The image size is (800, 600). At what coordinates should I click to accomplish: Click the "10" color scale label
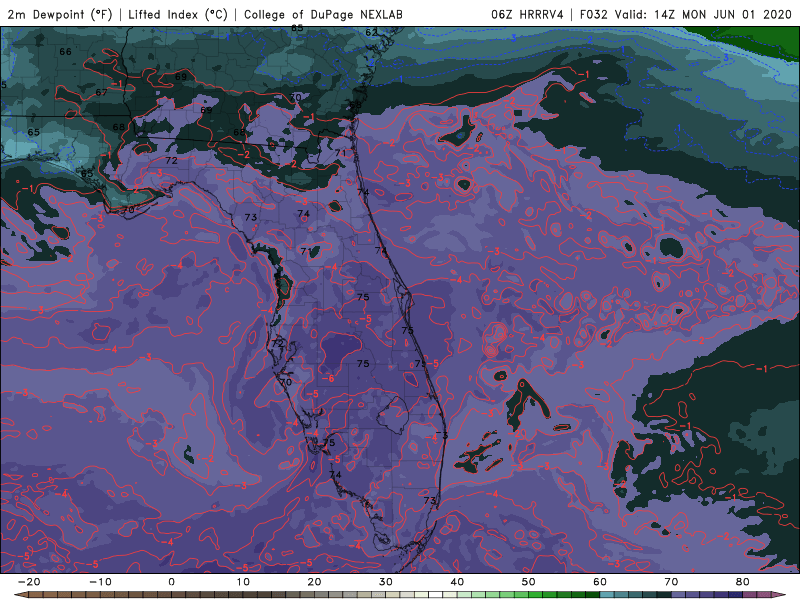tap(243, 582)
